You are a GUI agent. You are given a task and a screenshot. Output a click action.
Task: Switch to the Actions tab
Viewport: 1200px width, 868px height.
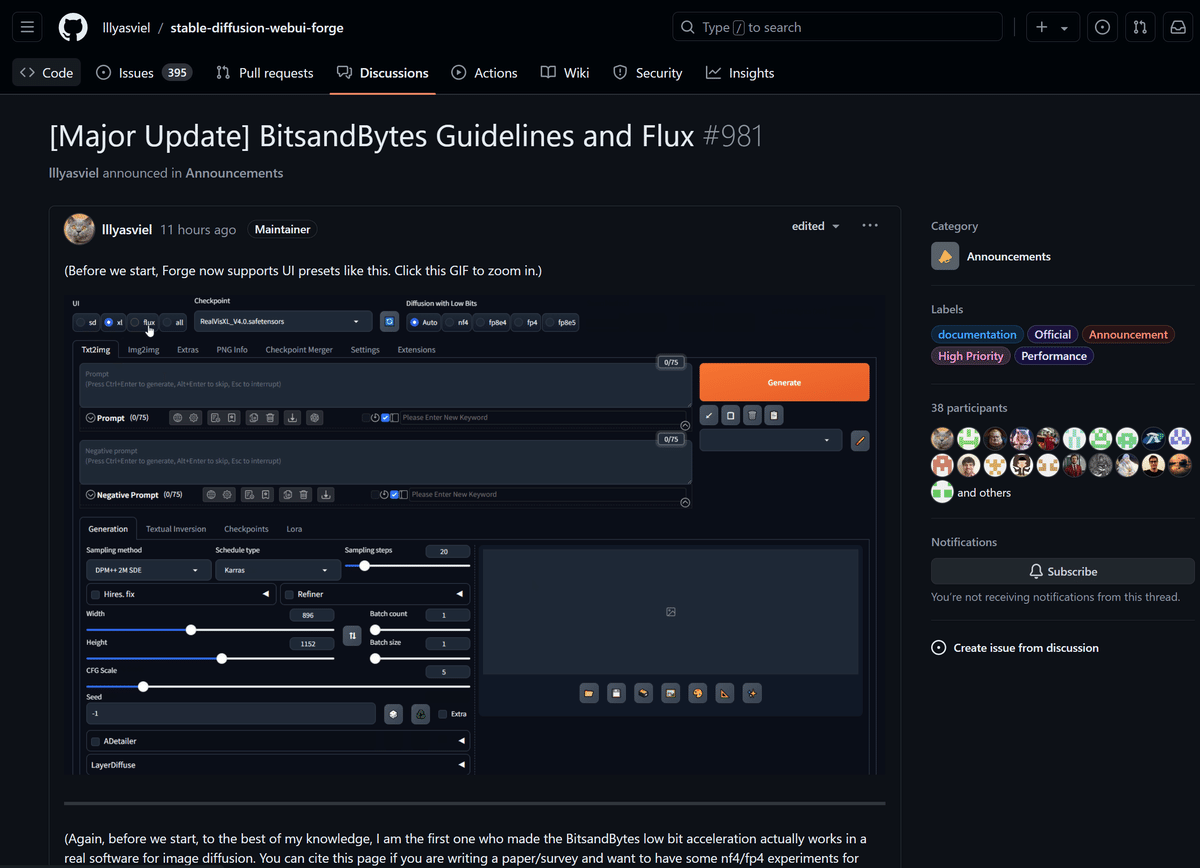(x=485, y=73)
